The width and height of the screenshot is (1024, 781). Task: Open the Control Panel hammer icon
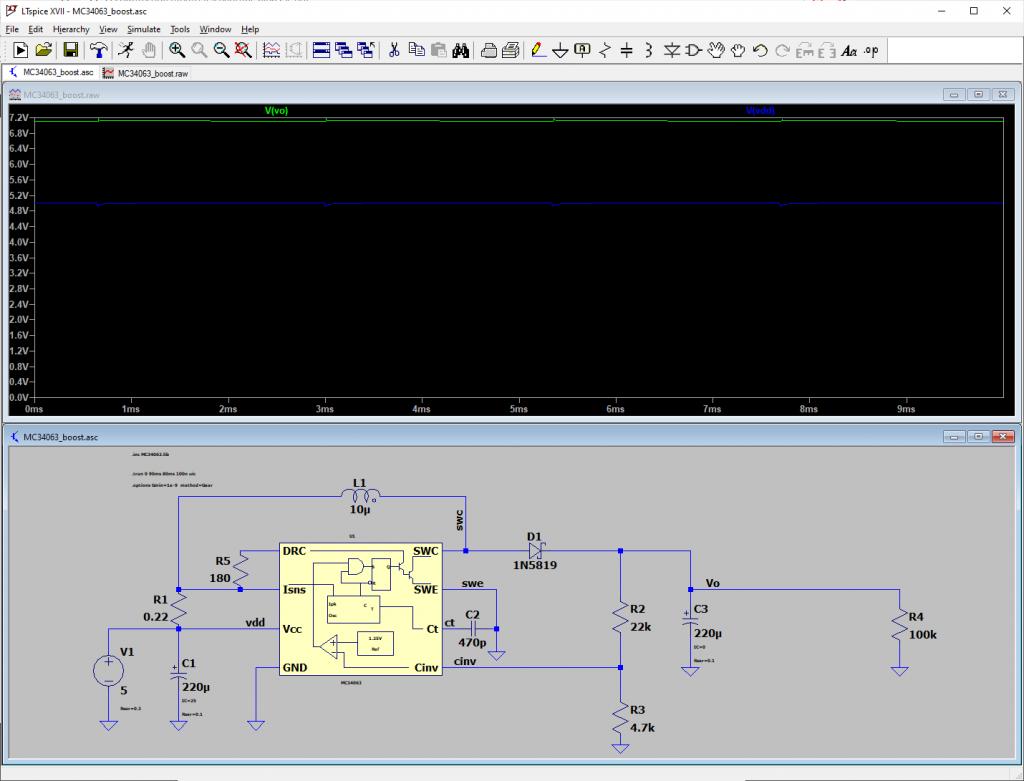tap(99, 50)
